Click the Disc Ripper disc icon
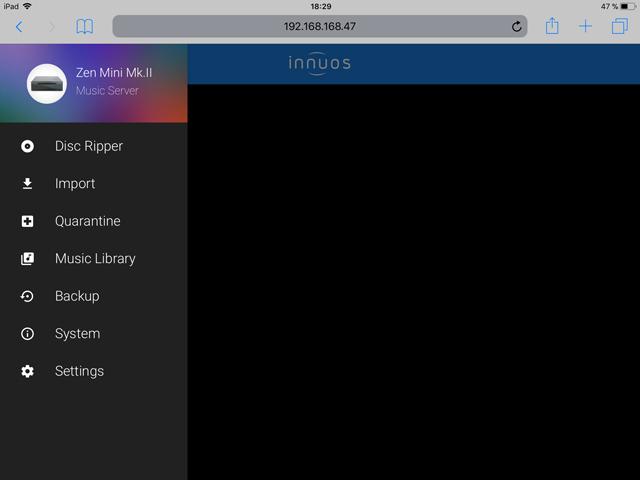 pos(28,146)
